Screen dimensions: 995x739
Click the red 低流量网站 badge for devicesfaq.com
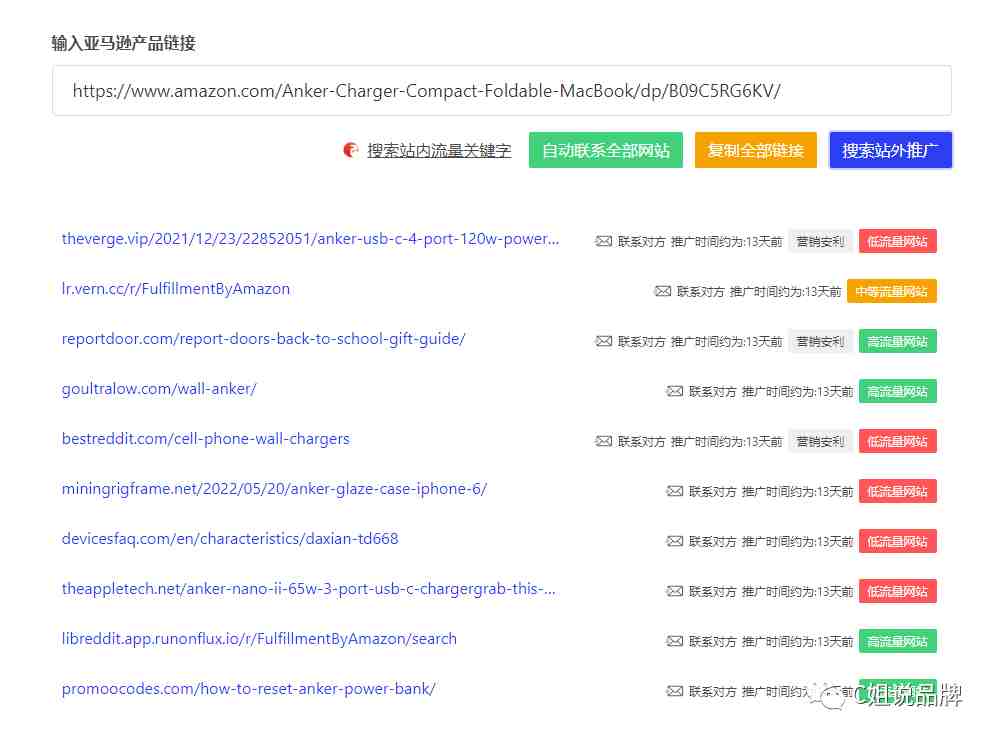[x=897, y=541]
